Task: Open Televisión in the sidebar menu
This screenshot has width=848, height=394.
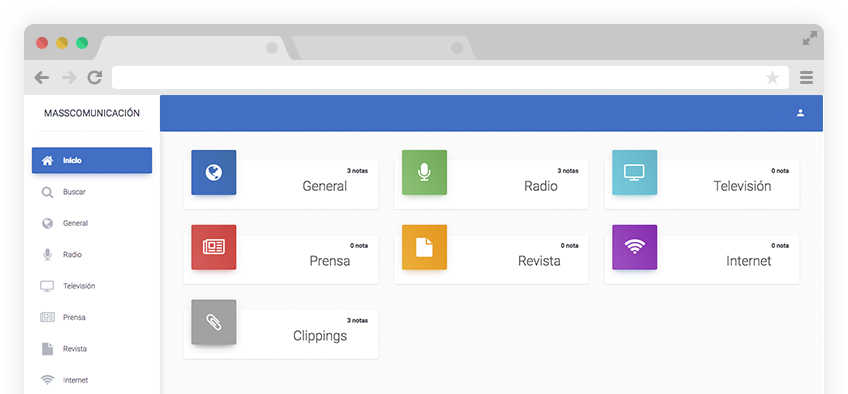Action: tap(92, 286)
